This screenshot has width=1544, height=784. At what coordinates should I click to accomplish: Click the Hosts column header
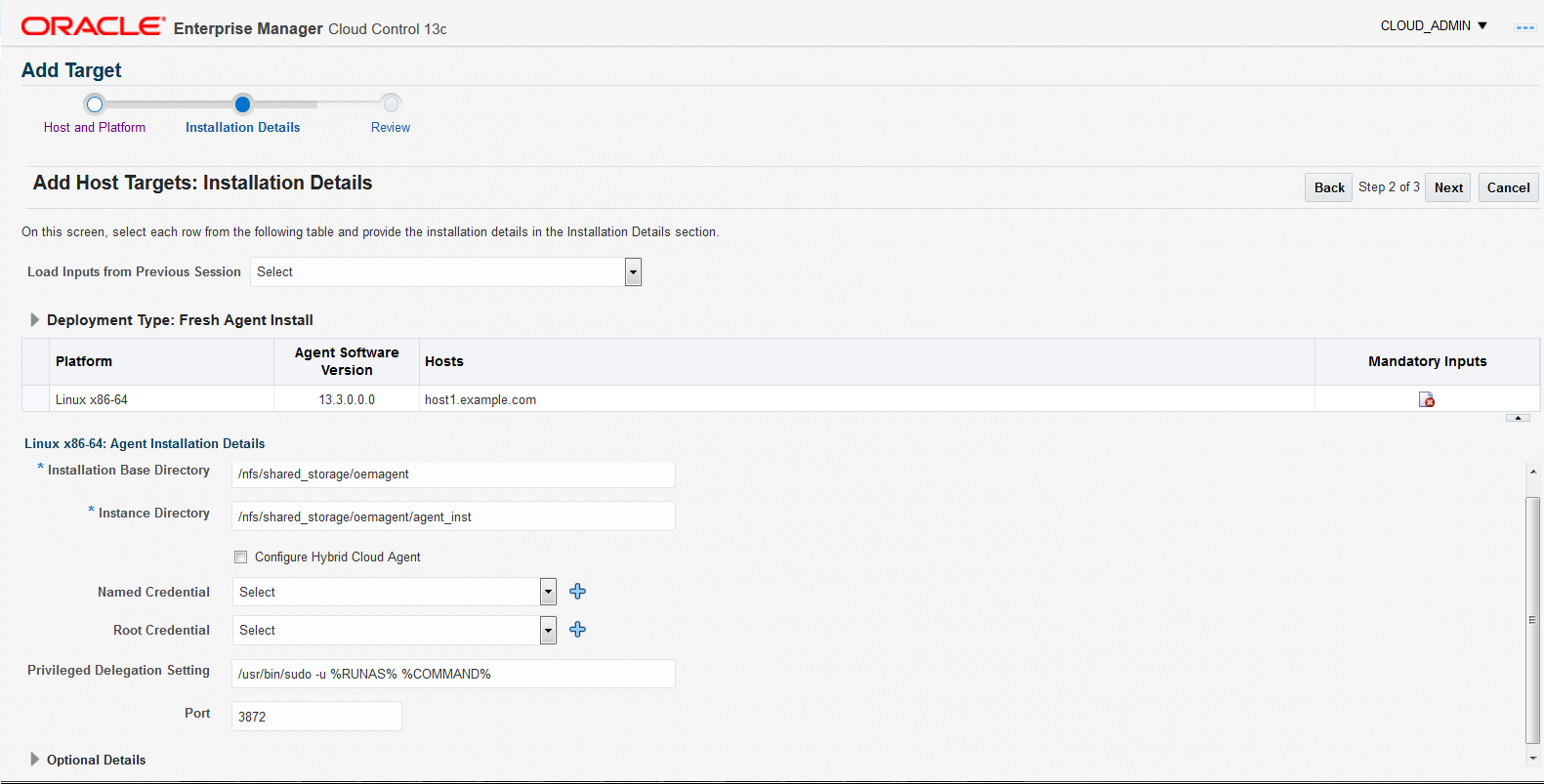(x=866, y=361)
